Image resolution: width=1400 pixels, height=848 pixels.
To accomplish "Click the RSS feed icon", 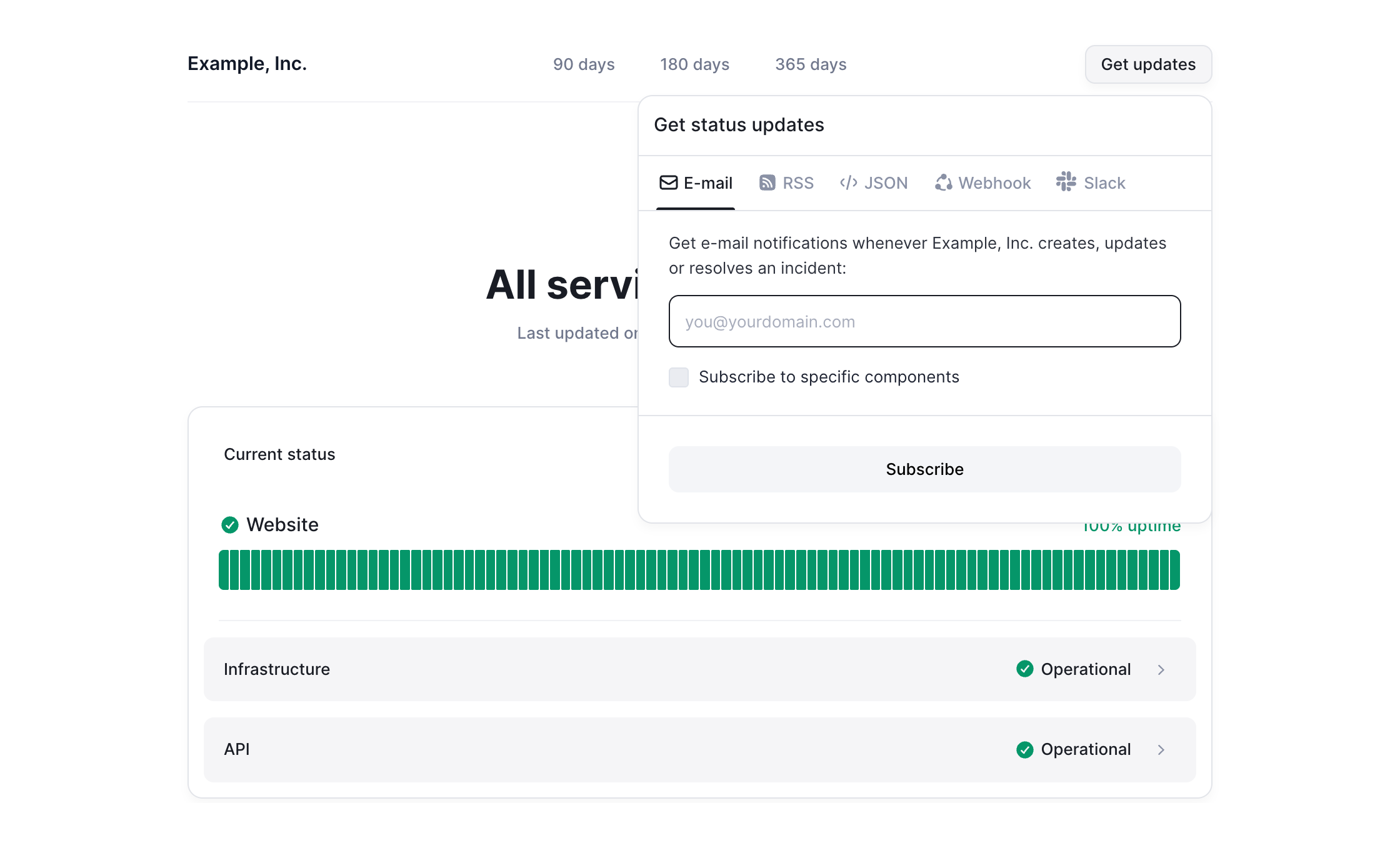I will click(x=767, y=182).
